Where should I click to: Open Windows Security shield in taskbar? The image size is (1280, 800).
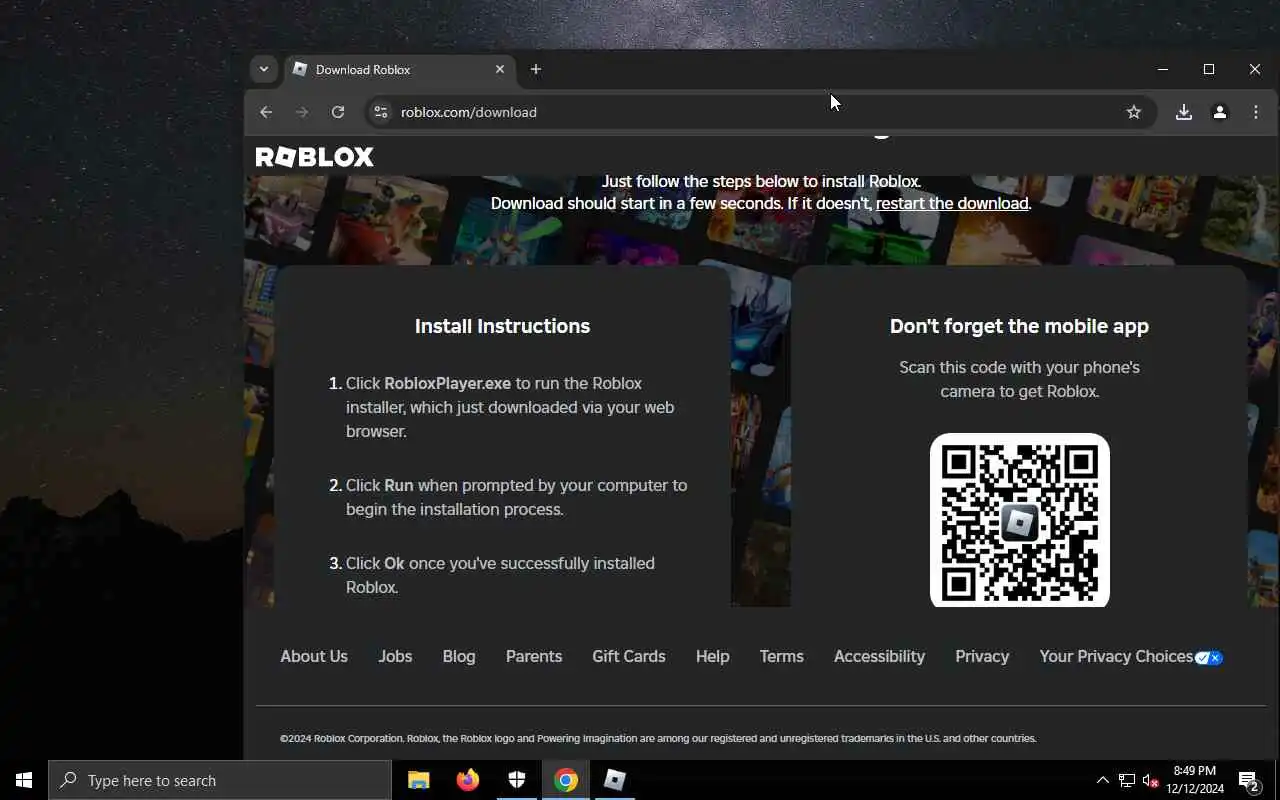[x=517, y=780]
